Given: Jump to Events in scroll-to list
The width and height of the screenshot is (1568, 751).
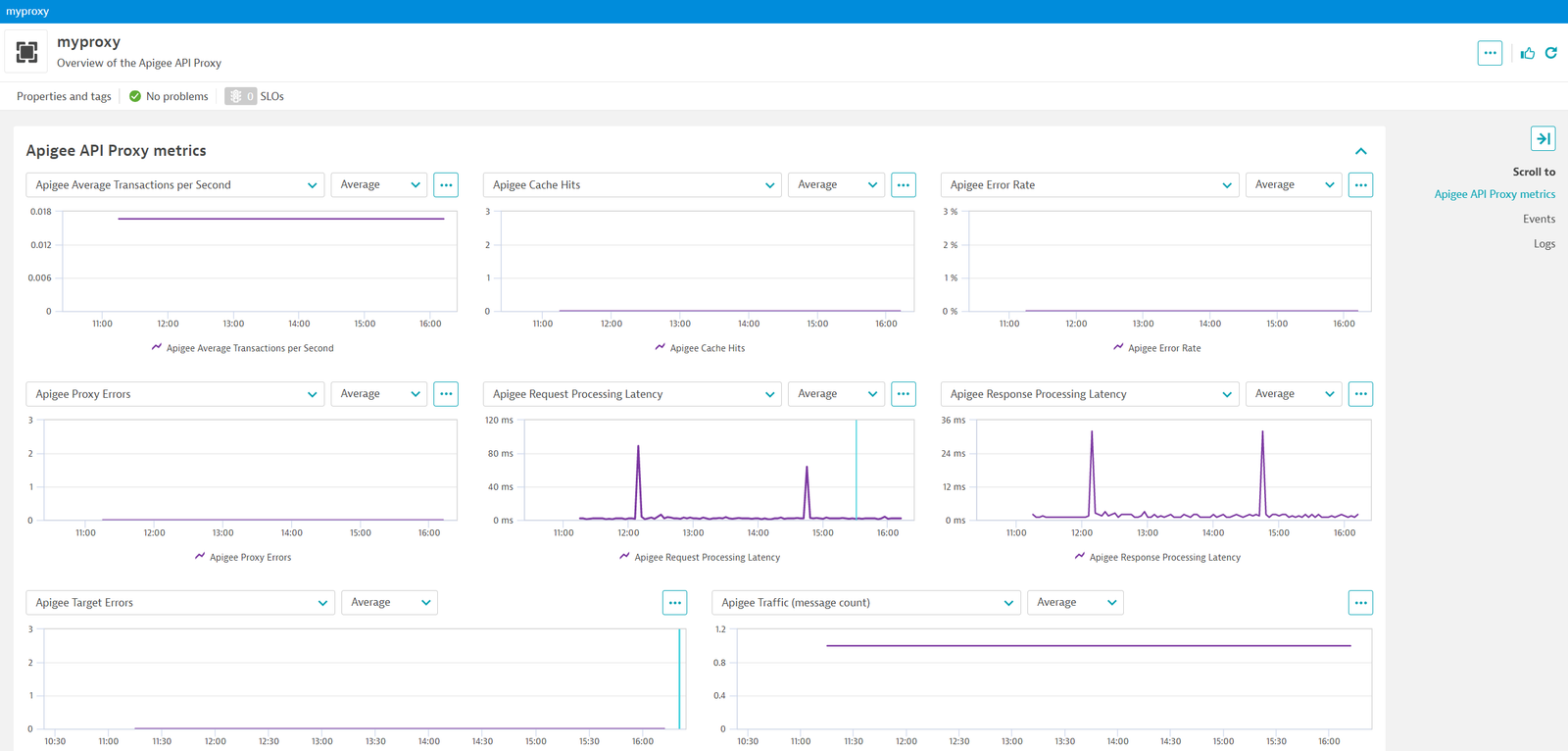Looking at the screenshot, I should [x=1539, y=219].
